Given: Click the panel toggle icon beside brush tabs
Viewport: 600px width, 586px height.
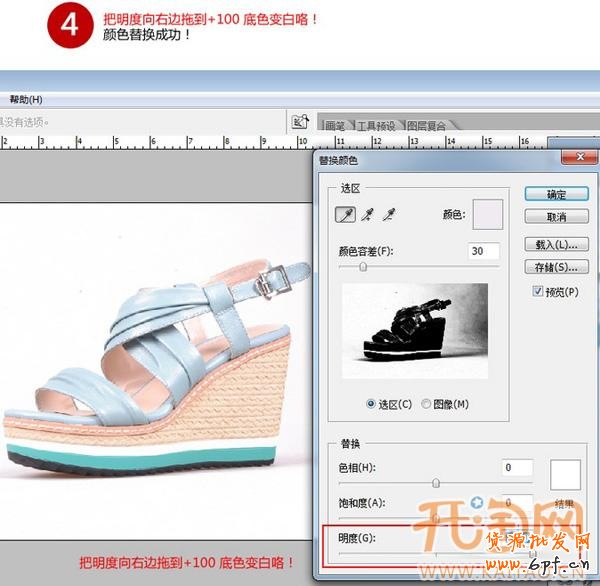Looking at the screenshot, I should [299, 122].
